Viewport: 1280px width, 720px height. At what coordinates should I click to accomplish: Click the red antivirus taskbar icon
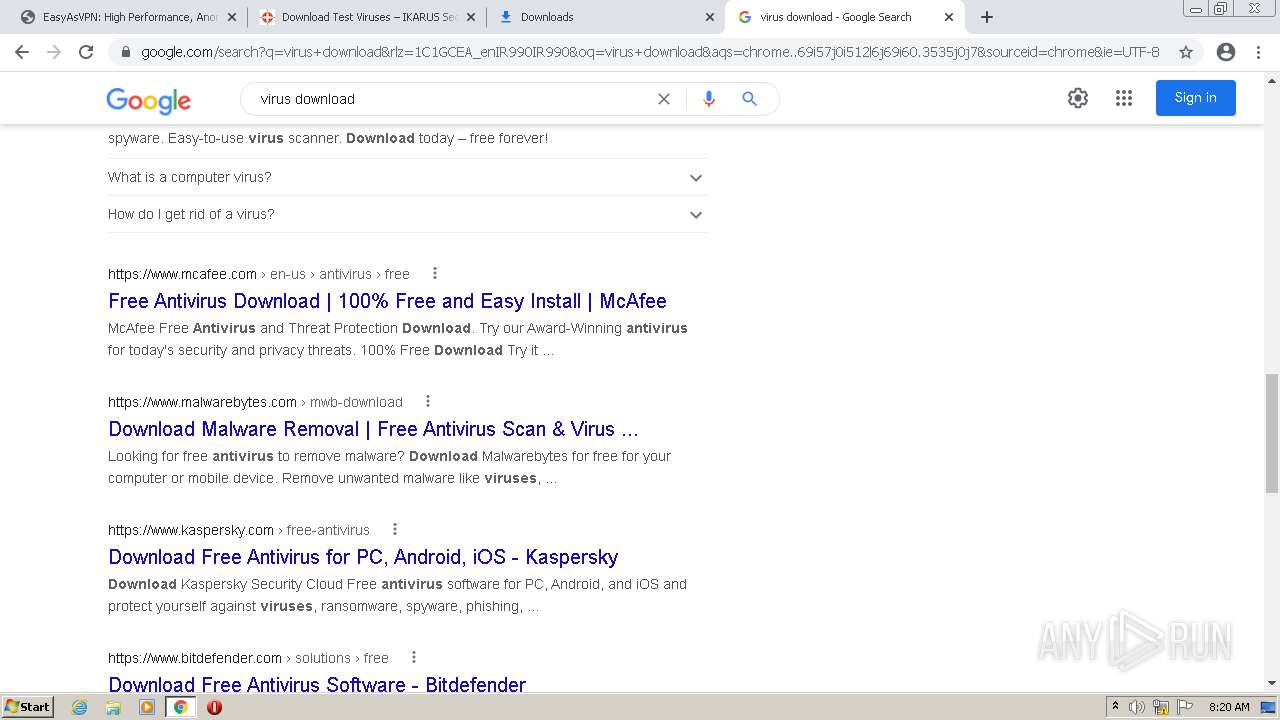[x=214, y=707]
